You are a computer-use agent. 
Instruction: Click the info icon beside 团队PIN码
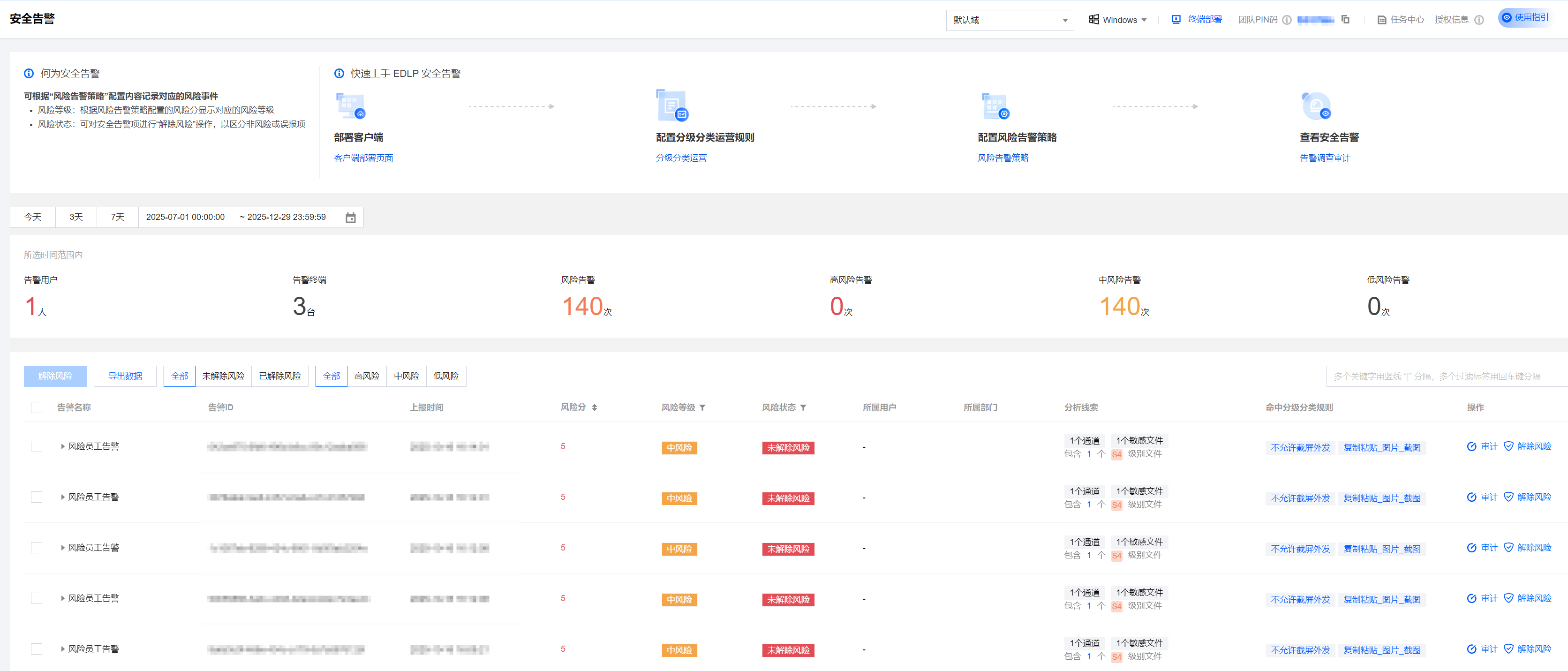[1287, 20]
